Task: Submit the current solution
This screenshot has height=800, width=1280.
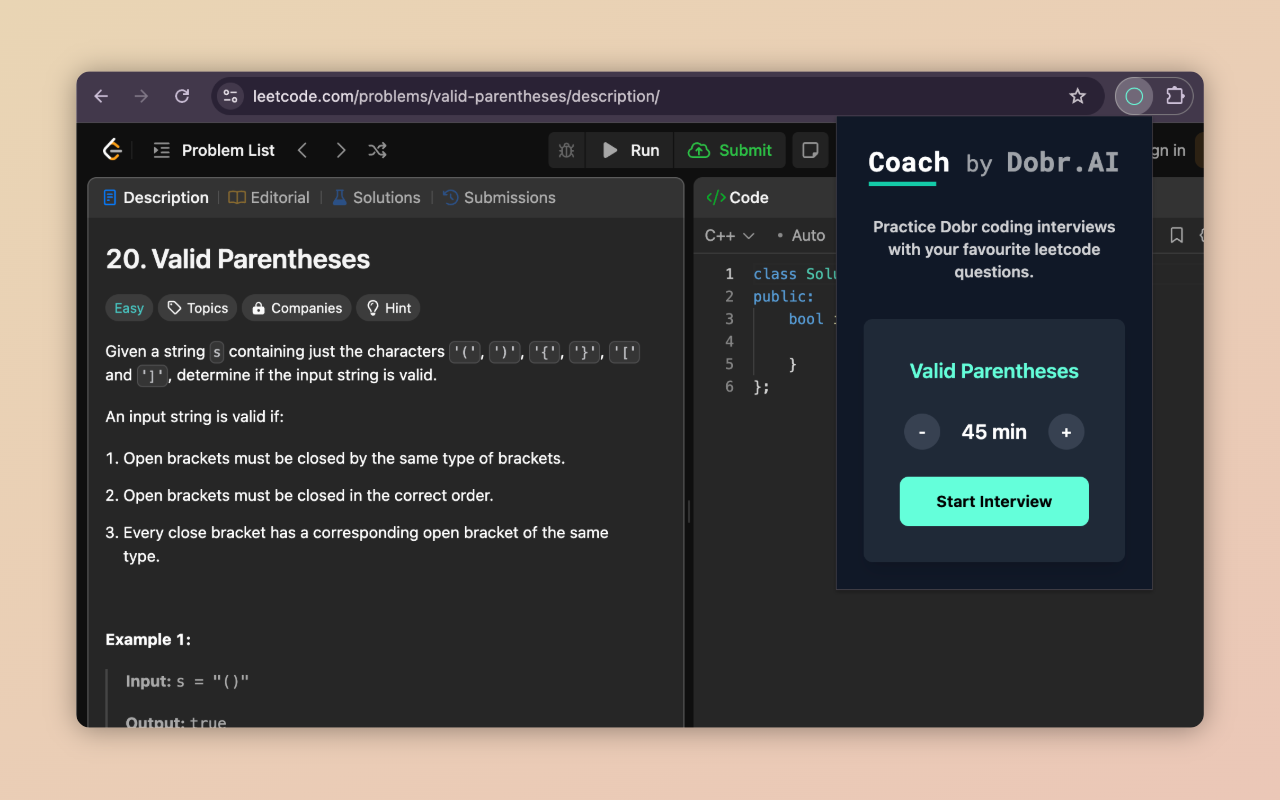Action: tap(730, 150)
